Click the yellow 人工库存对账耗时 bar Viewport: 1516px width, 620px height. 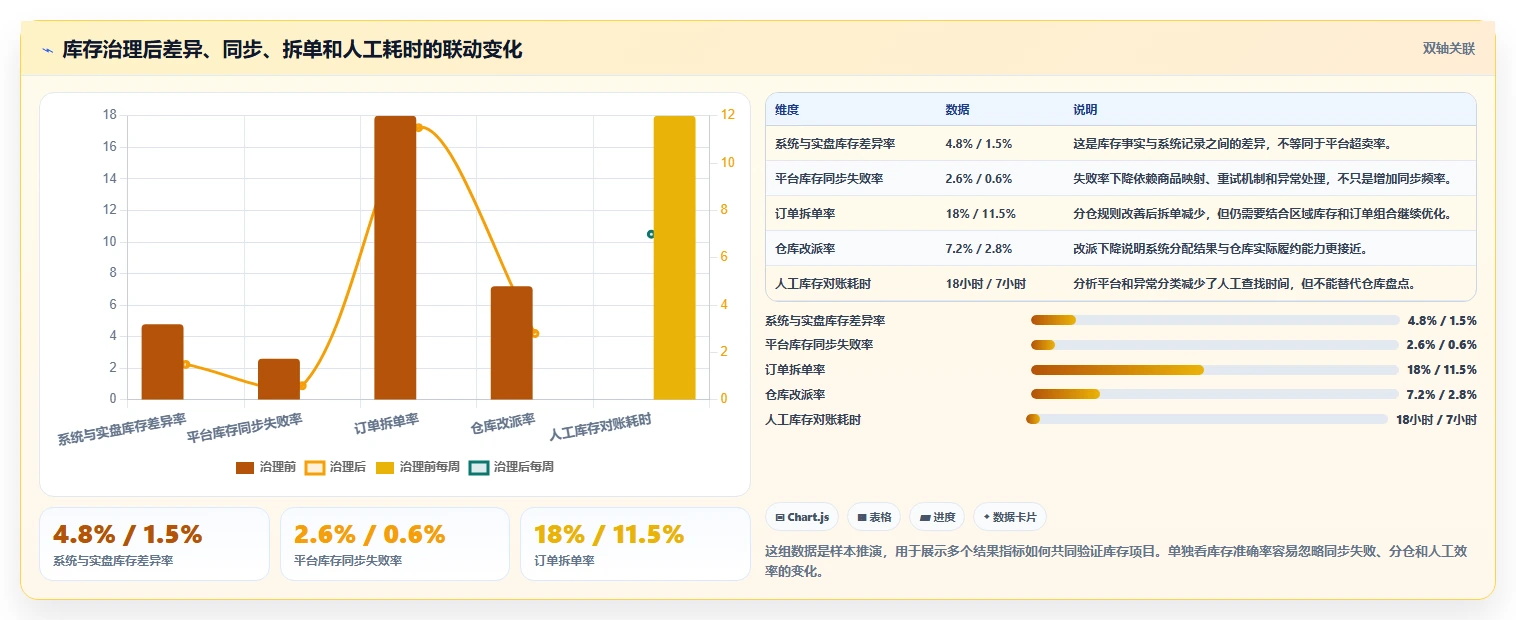pyautogui.click(x=674, y=257)
